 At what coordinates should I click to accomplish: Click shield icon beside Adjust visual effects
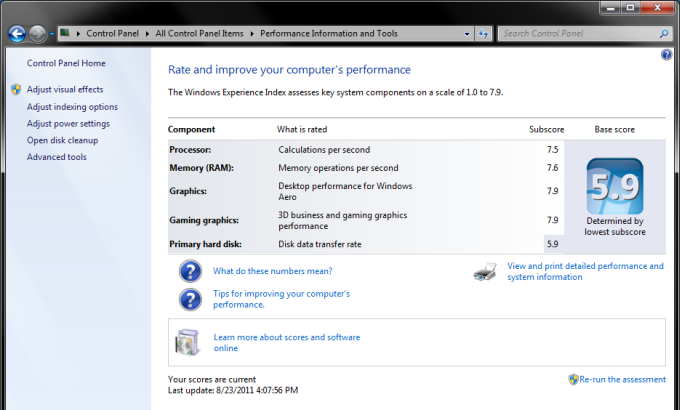[x=16, y=90]
